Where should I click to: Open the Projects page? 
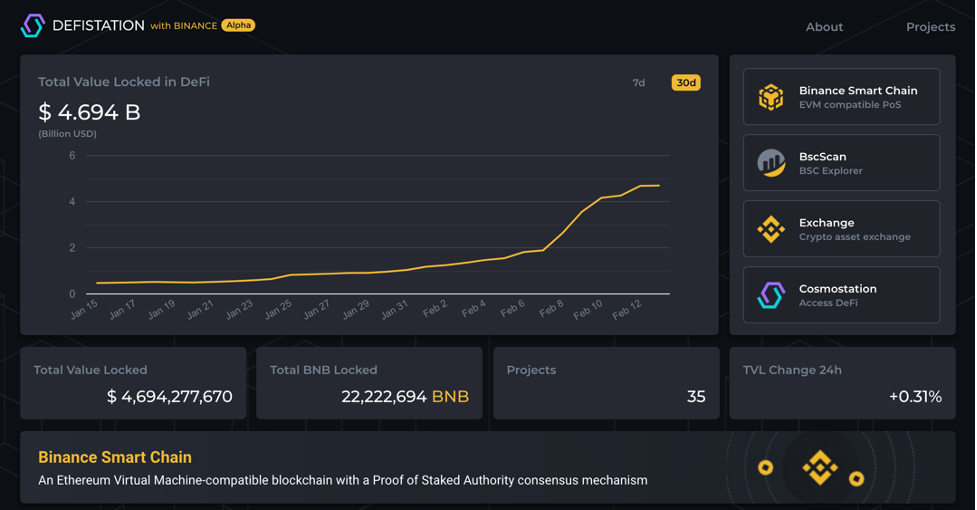(x=930, y=27)
